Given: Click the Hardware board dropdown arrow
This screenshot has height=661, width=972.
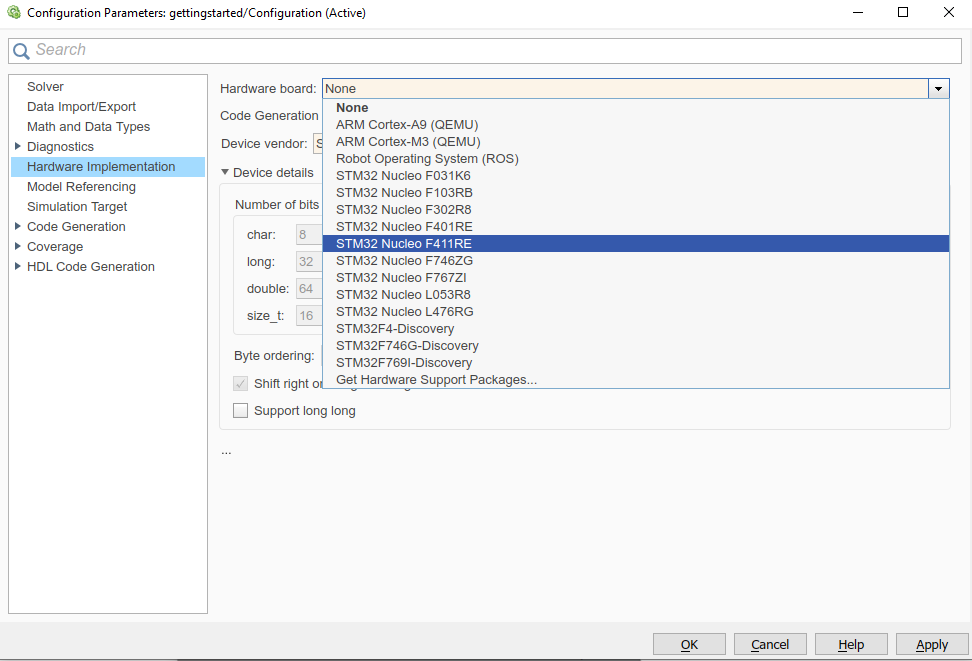Looking at the screenshot, I should 939,89.
